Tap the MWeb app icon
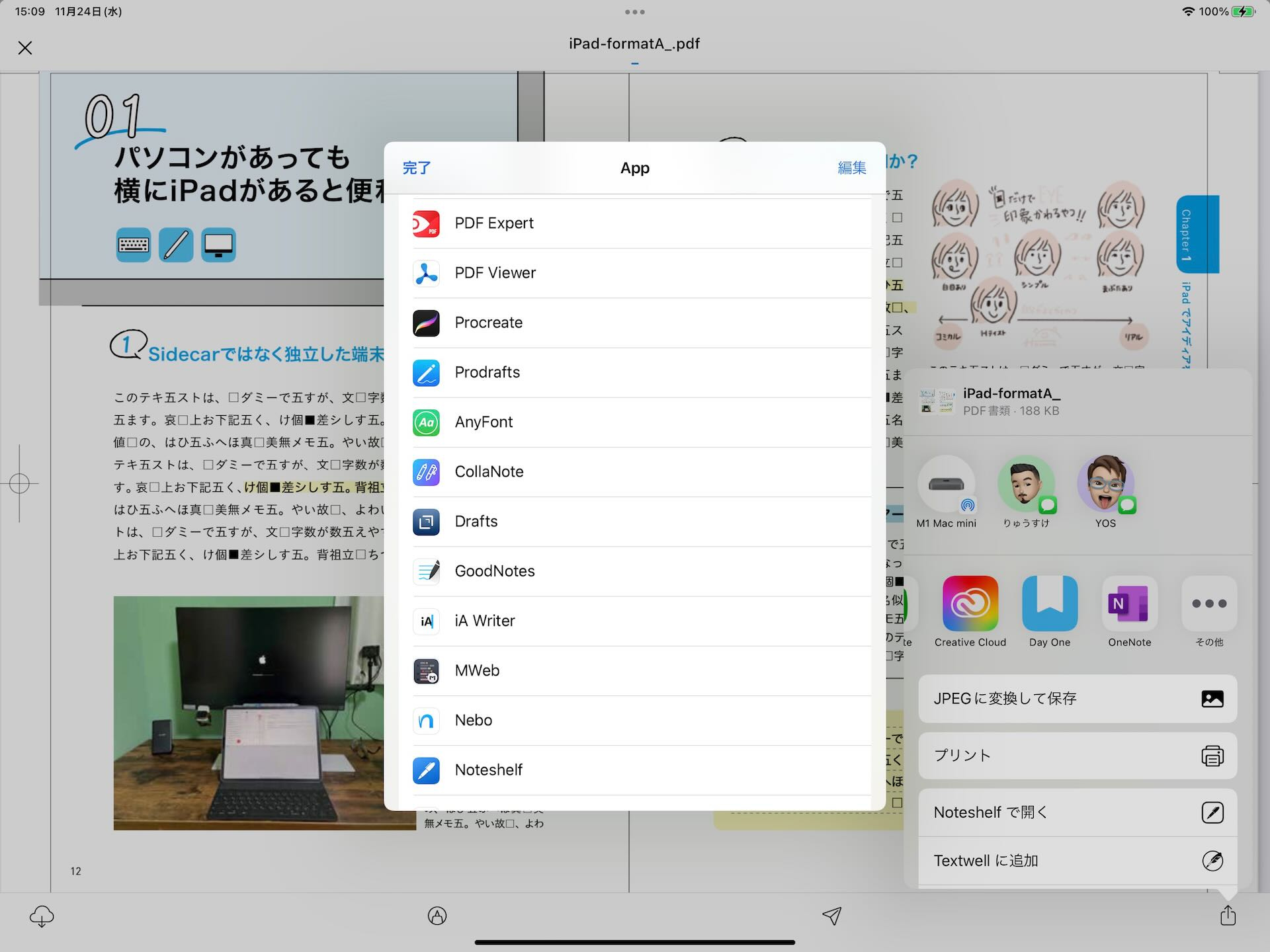 click(426, 670)
